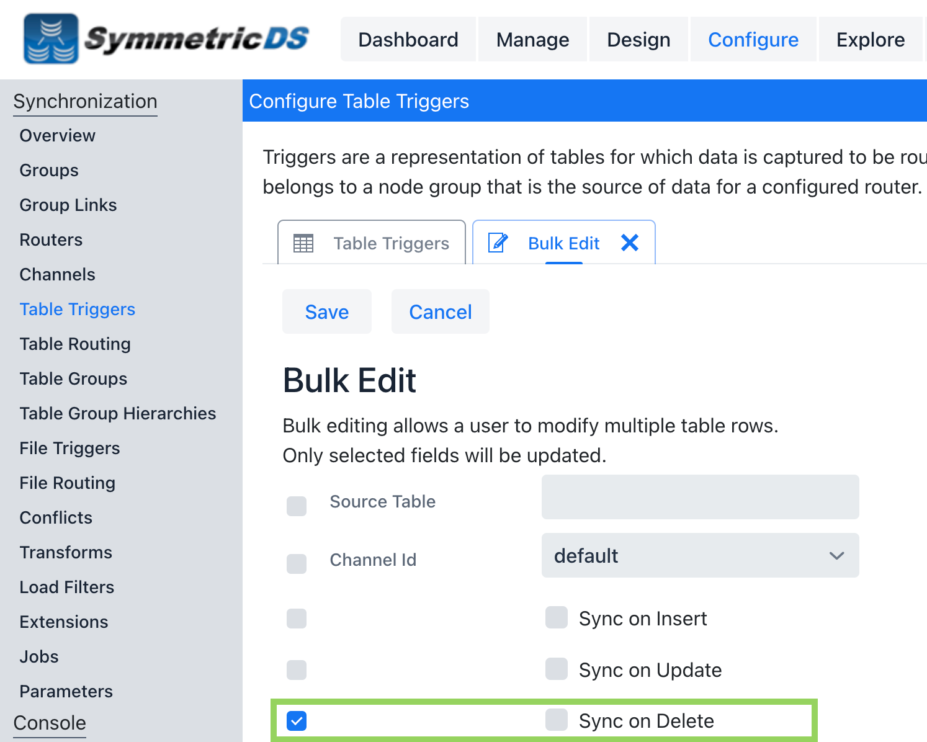The width and height of the screenshot is (927, 742).
Task: Navigate to Routers in the sidebar
Action: [50, 239]
